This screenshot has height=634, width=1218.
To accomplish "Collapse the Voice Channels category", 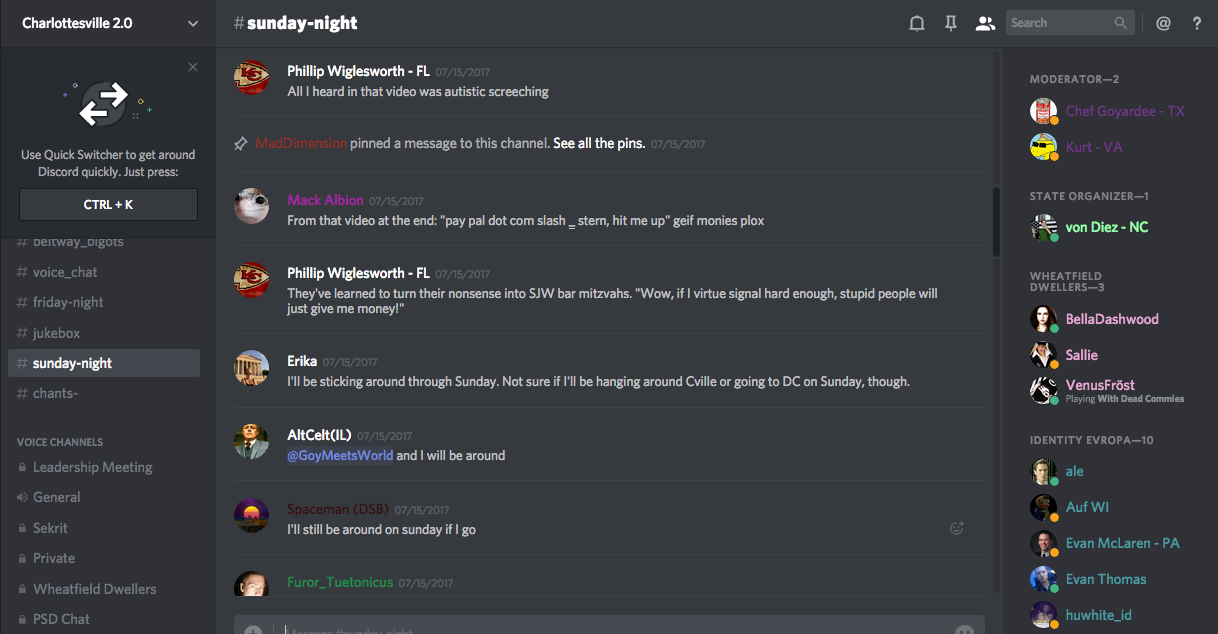I will [60, 442].
